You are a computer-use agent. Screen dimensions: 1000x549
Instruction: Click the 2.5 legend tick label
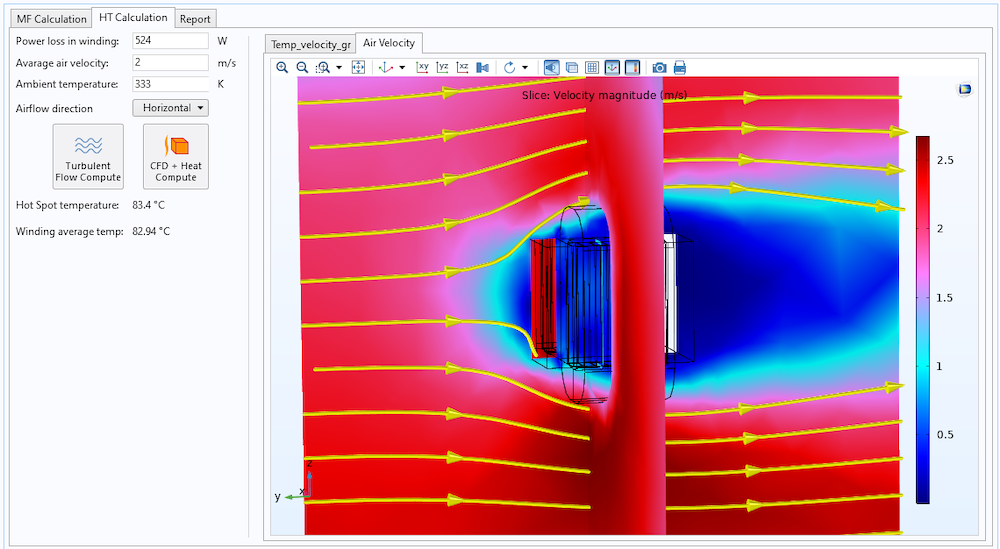click(x=945, y=160)
